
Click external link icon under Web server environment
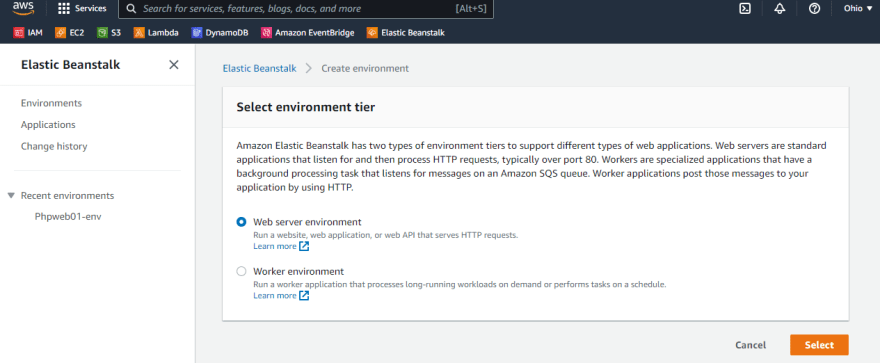[x=304, y=246]
